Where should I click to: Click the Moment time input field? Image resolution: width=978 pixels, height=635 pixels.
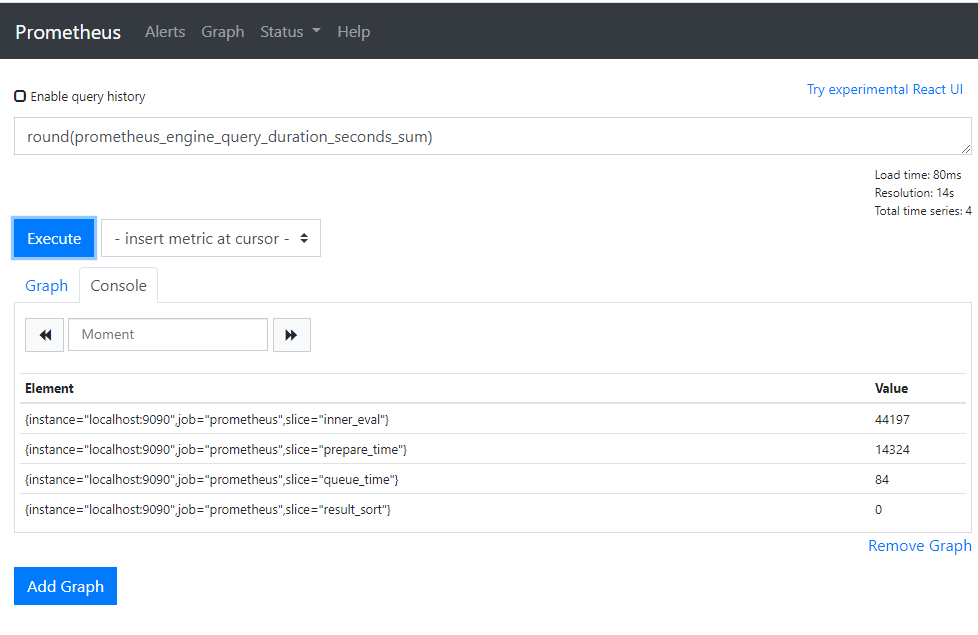click(x=168, y=335)
